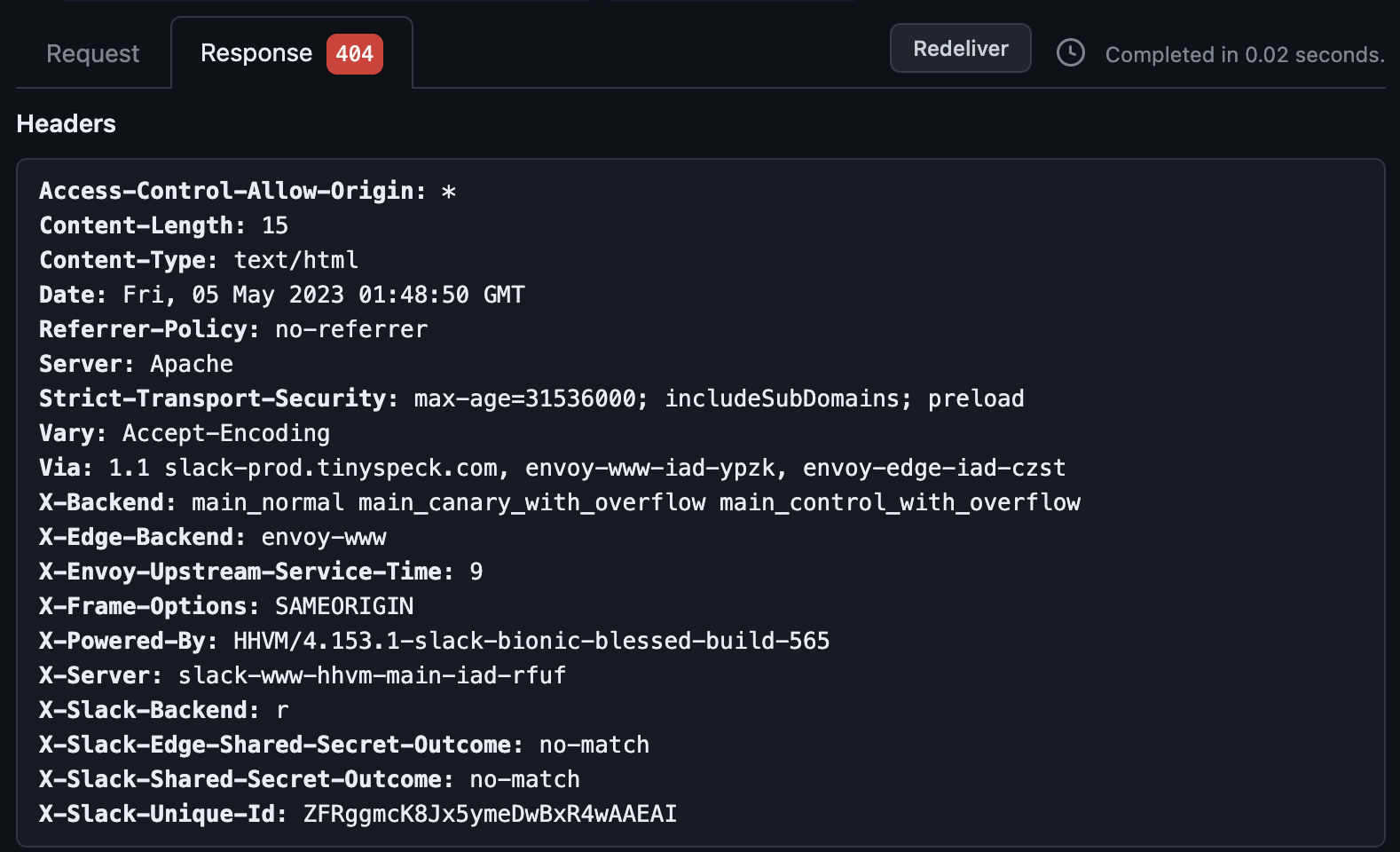Select the Response tab
1400x852 pixels.
coord(292,53)
